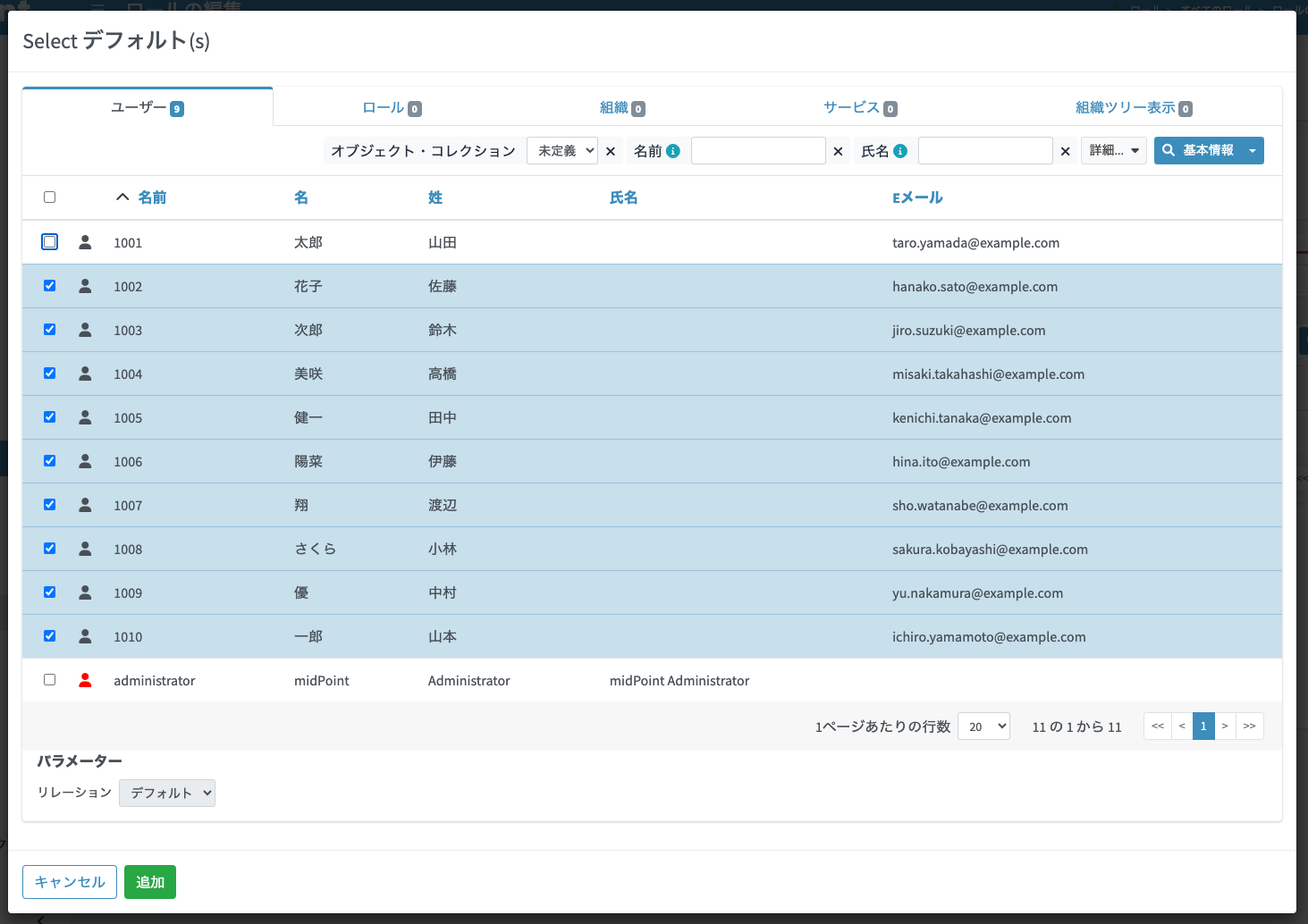Screen dimensions: 1308x924
Task: Switch to the ユーザー tab
Action: (x=148, y=107)
